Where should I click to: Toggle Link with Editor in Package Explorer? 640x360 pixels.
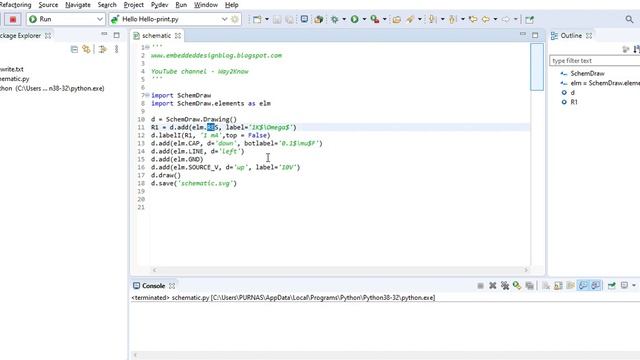(86, 49)
